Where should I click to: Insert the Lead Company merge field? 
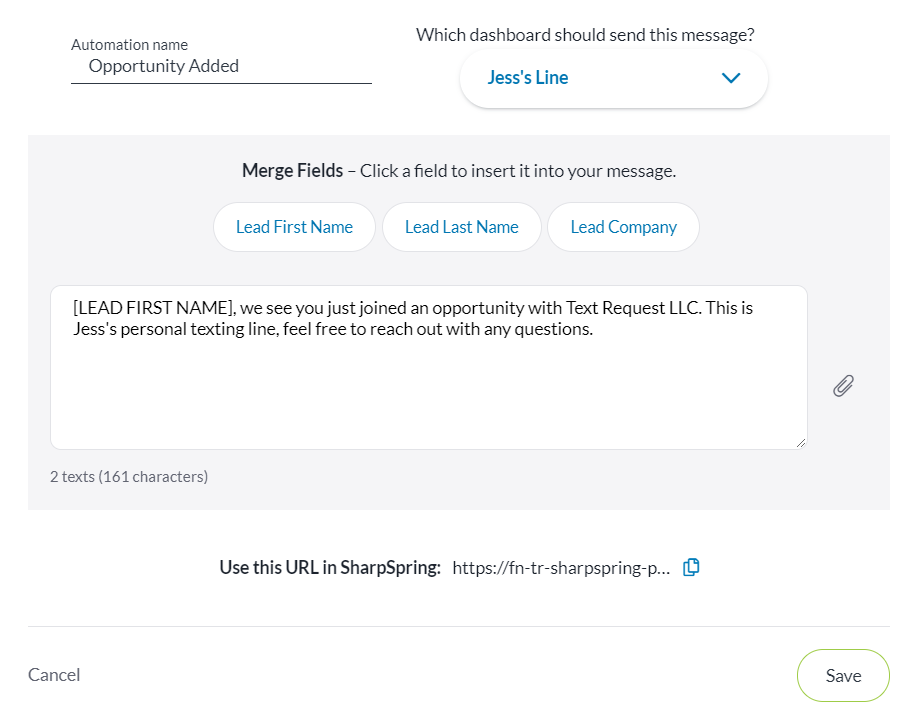pyautogui.click(x=623, y=227)
